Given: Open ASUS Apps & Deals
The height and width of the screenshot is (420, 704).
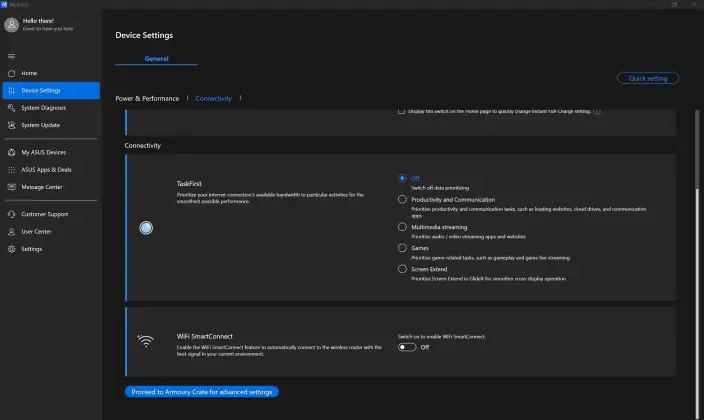Looking at the screenshot, I should click(x=51, y=170).
